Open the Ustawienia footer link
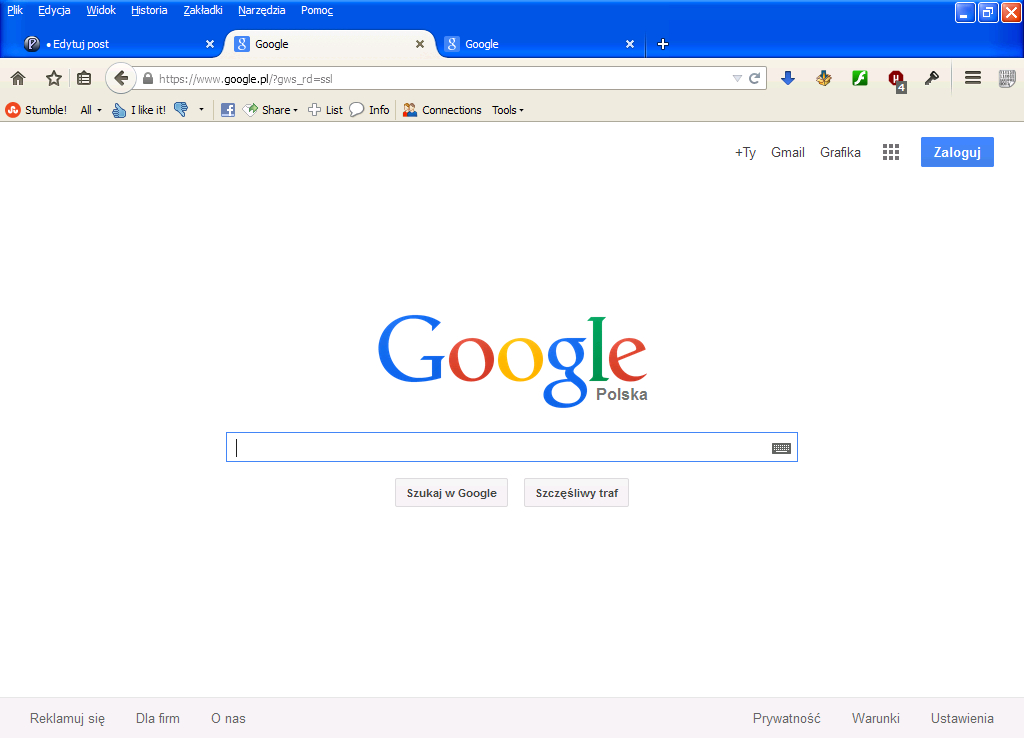 coord(963,718)
